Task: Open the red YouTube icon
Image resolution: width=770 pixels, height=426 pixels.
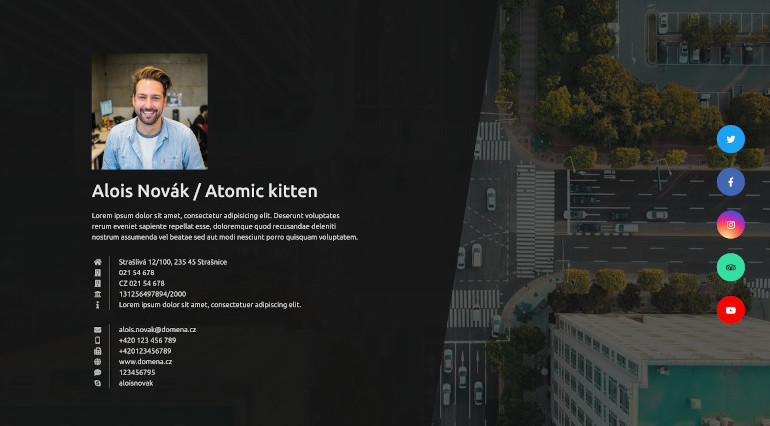Action: pos(731,311)
